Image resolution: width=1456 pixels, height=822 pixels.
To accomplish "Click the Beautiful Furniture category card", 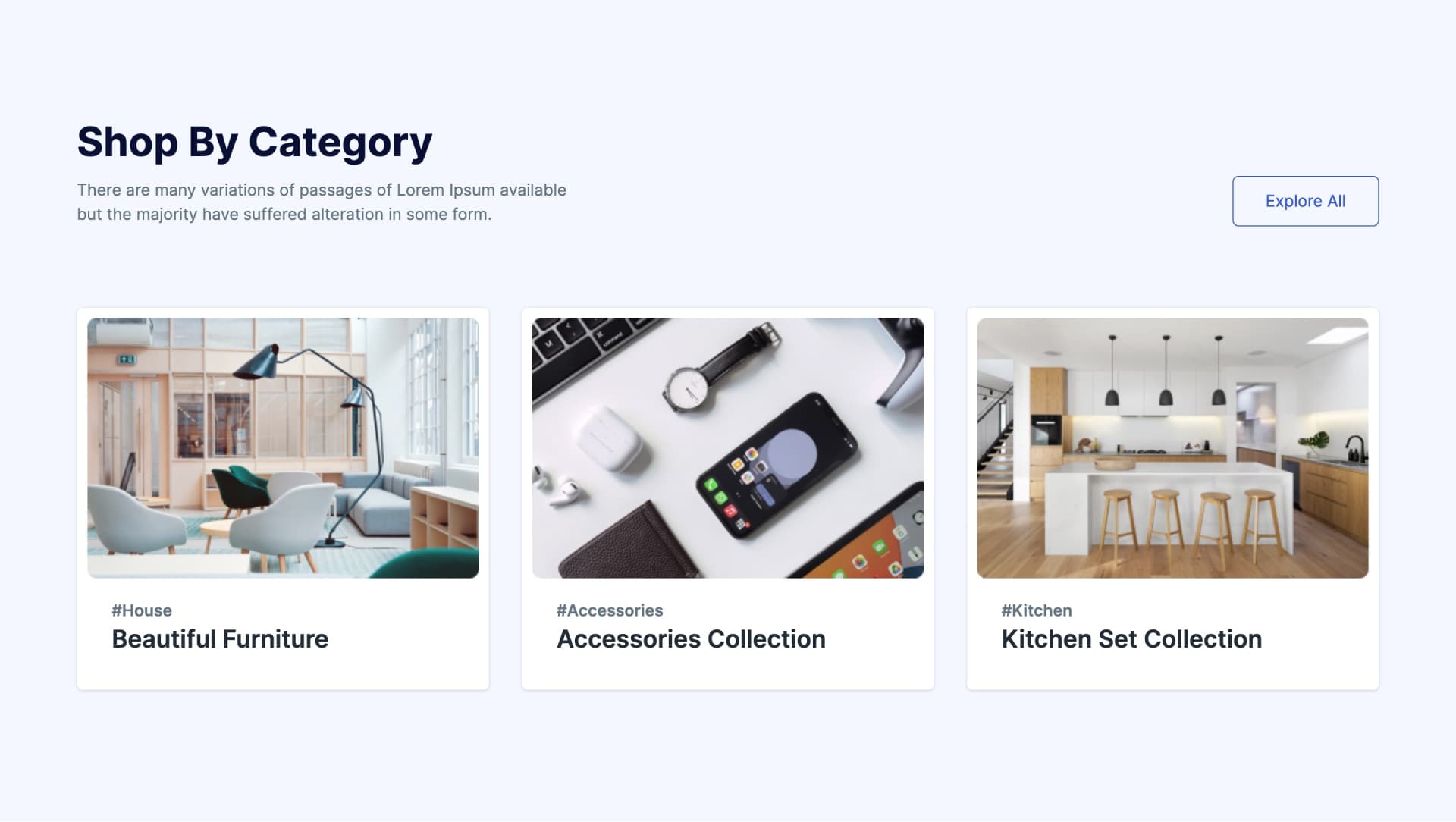I will [x=283, y=498].
